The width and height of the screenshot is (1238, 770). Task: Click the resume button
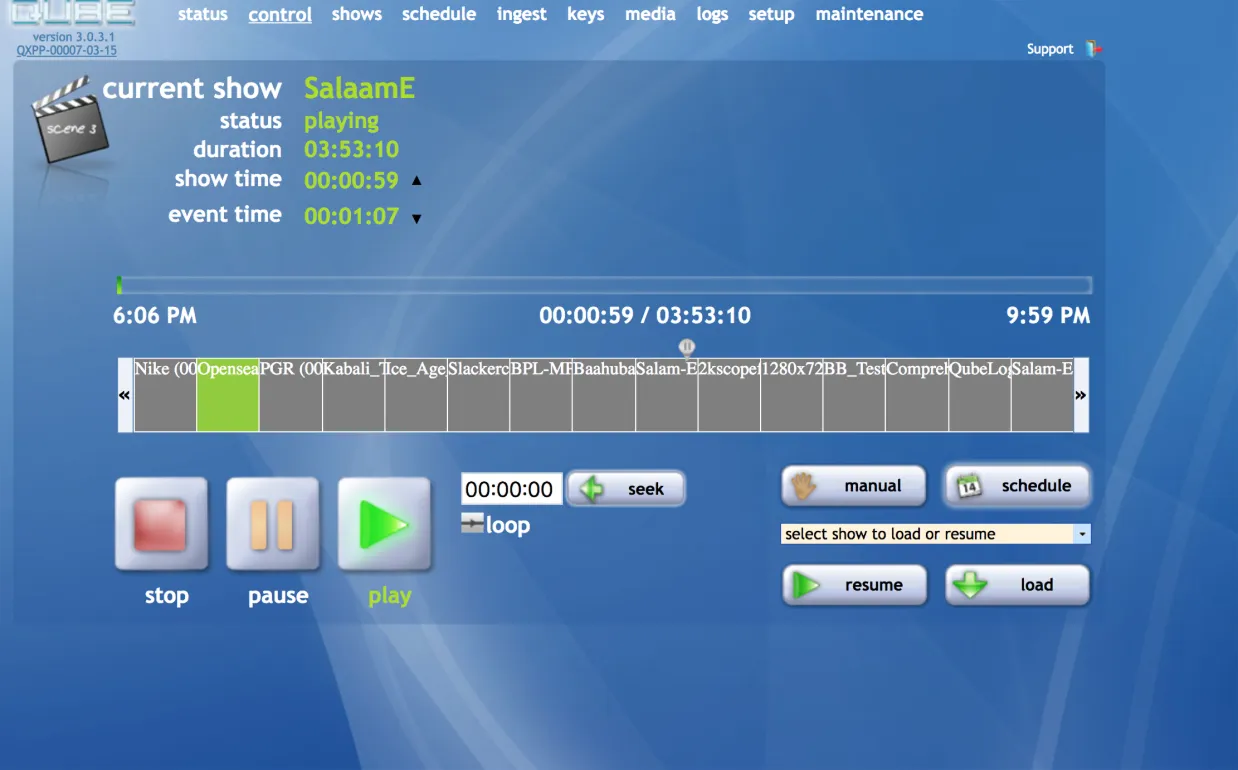coord(855,585)
